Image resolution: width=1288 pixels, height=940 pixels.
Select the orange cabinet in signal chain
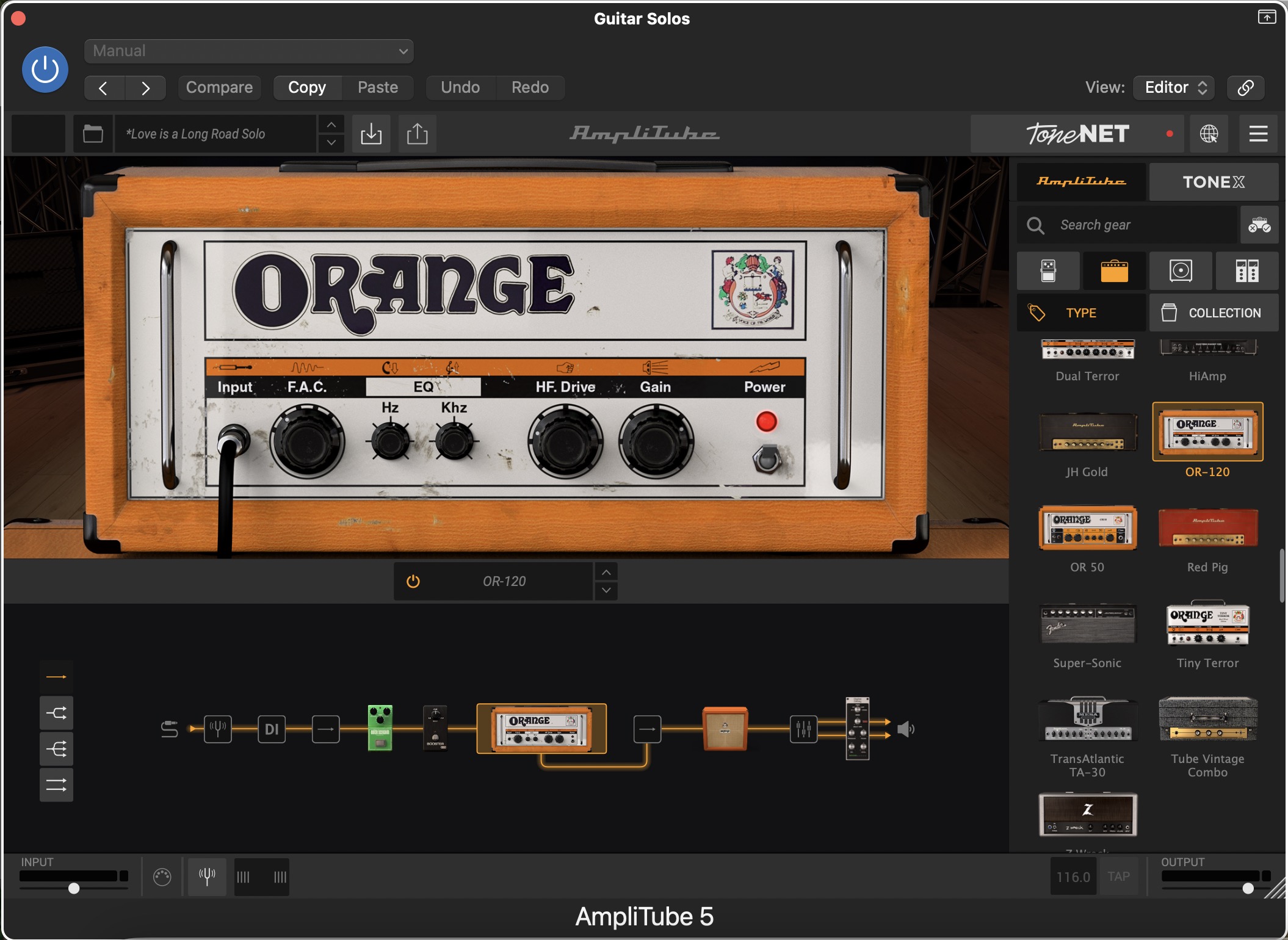(725, 728)
